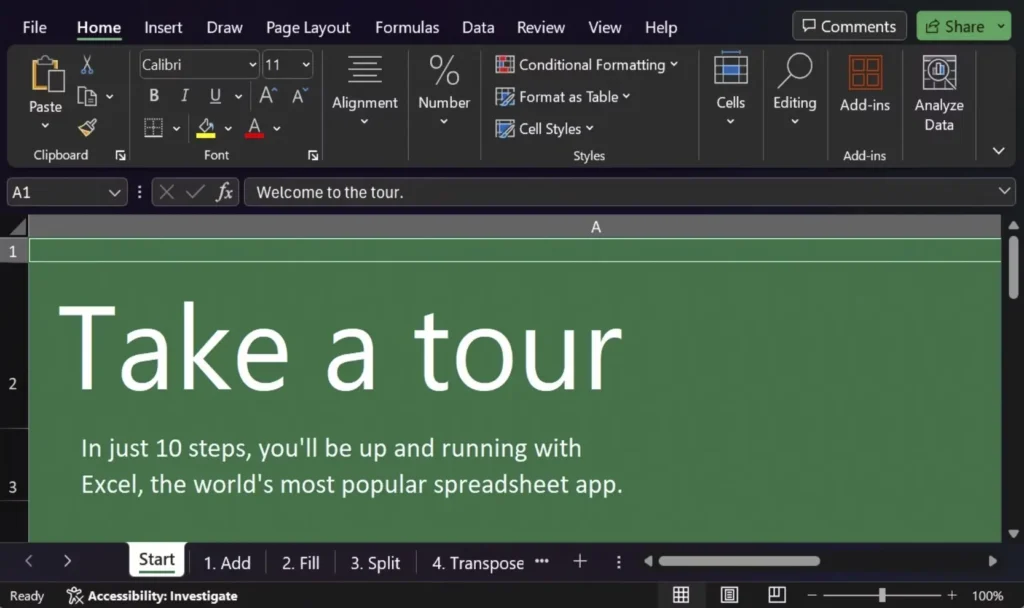
Task: Toggle Underline formatting
Action: (215, 96)
